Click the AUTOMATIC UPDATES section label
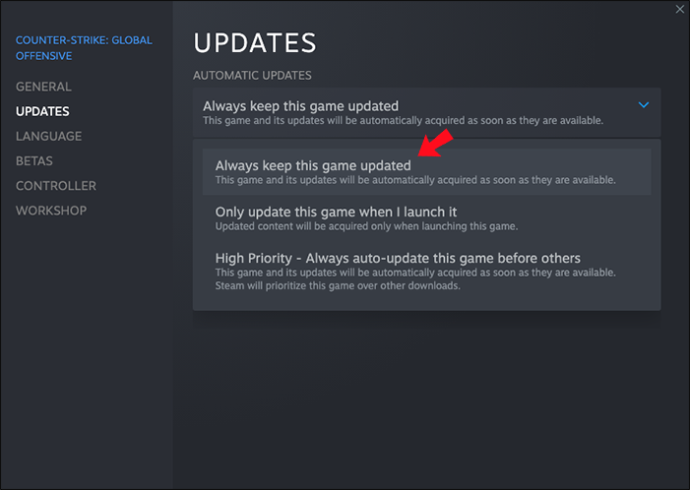The image size is (690, 490). pyautogui.click(x=252, y=76)
